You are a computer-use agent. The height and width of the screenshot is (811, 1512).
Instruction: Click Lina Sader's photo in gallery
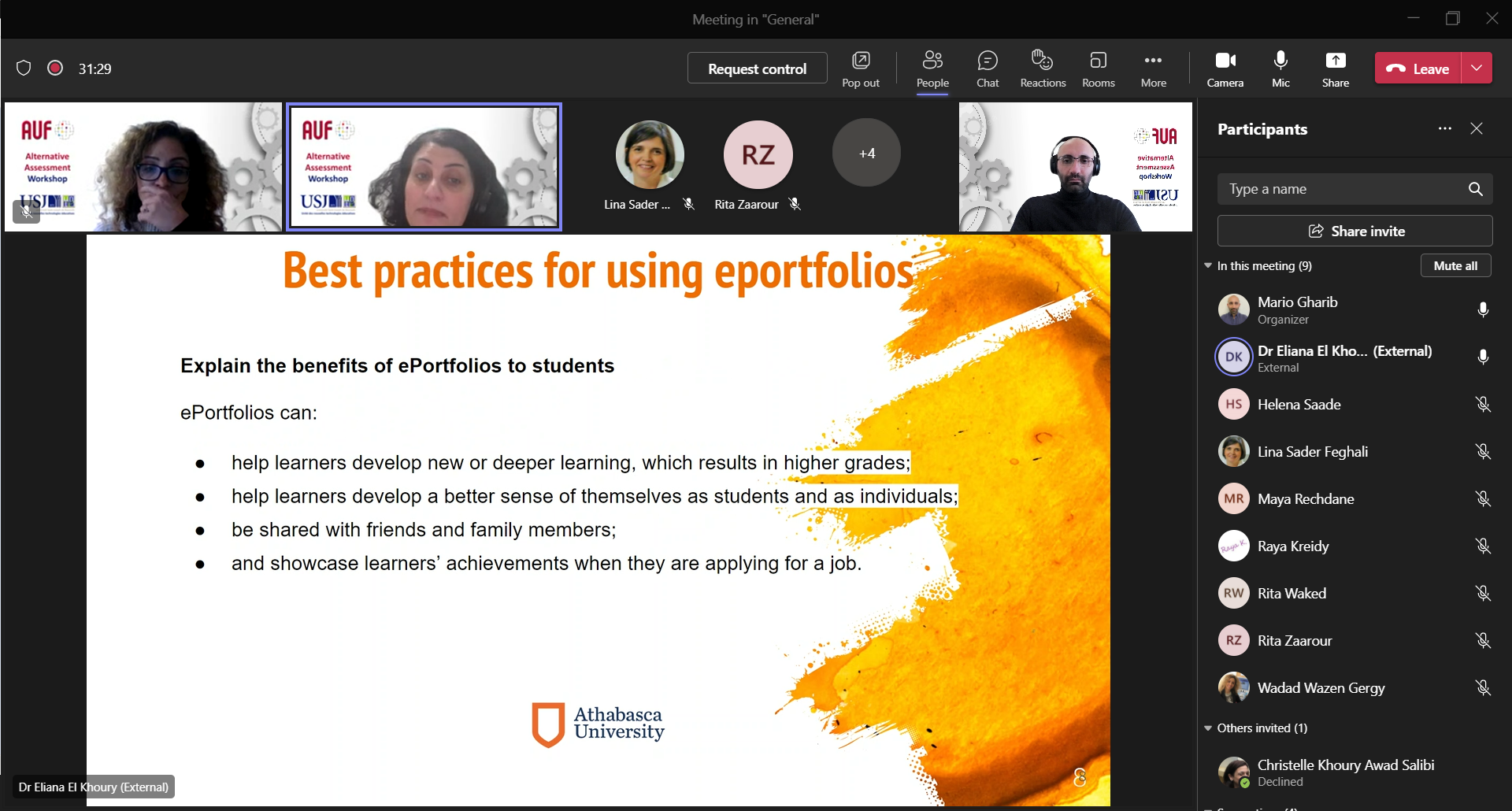point(650,154)
